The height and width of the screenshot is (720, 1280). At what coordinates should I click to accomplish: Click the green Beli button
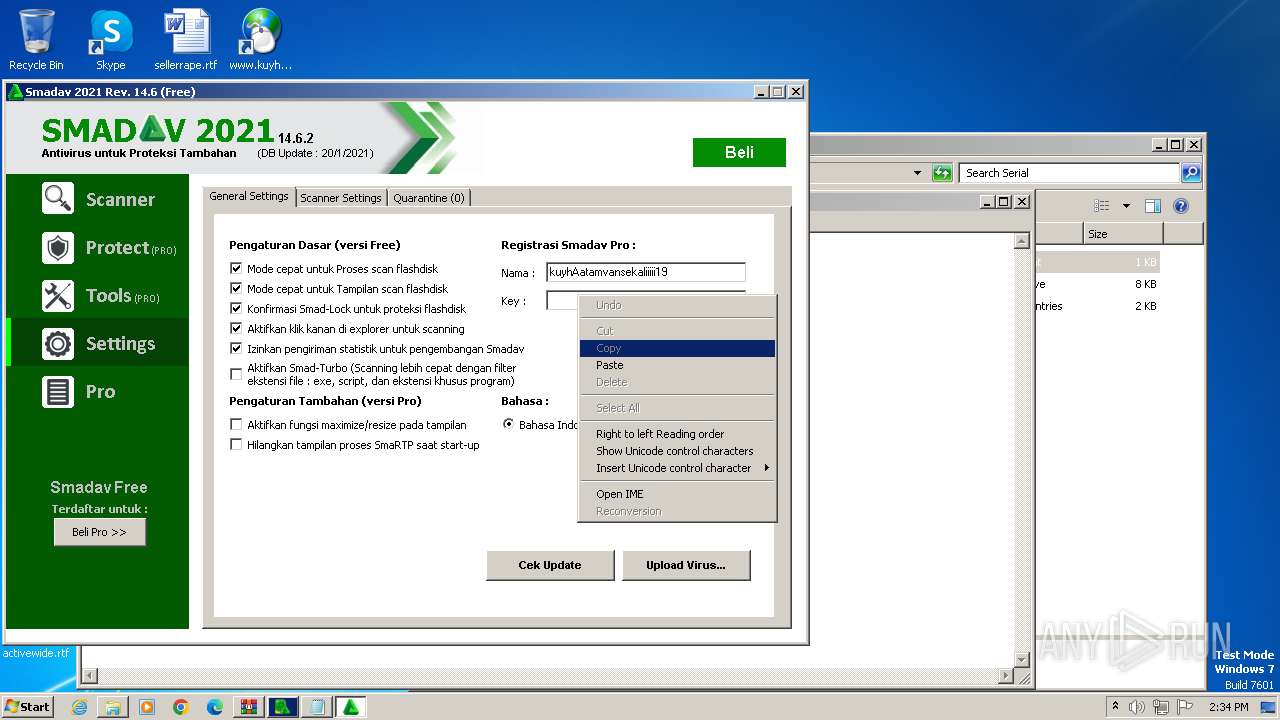pyautogui.click(x=739, y=152)
